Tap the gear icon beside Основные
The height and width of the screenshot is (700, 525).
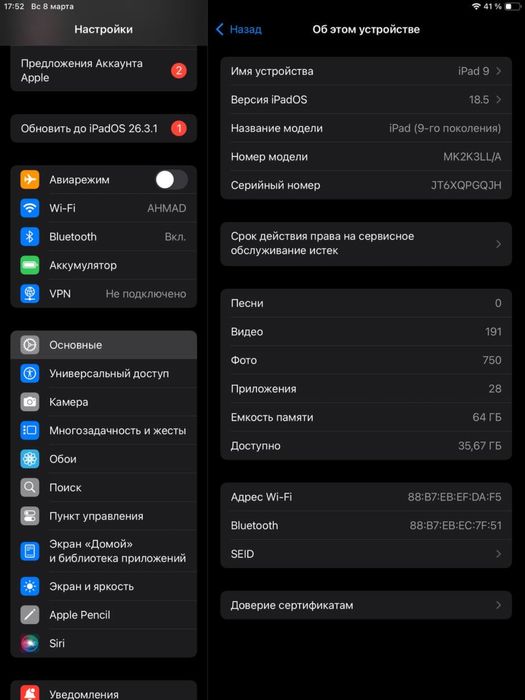[x=30, y=345]
